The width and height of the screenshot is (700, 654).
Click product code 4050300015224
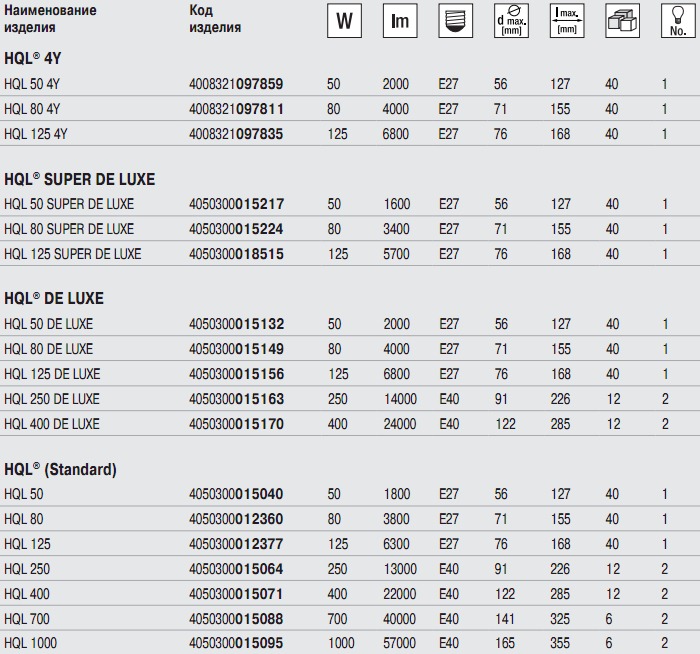pyautogui.click(x=236, y=229)
